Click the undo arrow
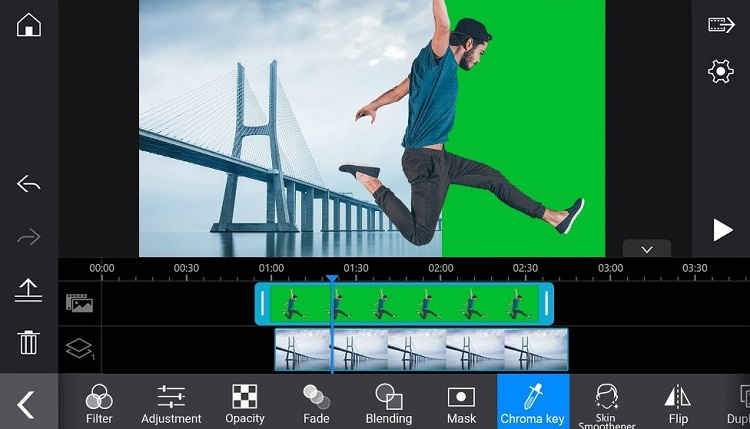This screenshot has height=429, width=750. (x=29, y=184)
